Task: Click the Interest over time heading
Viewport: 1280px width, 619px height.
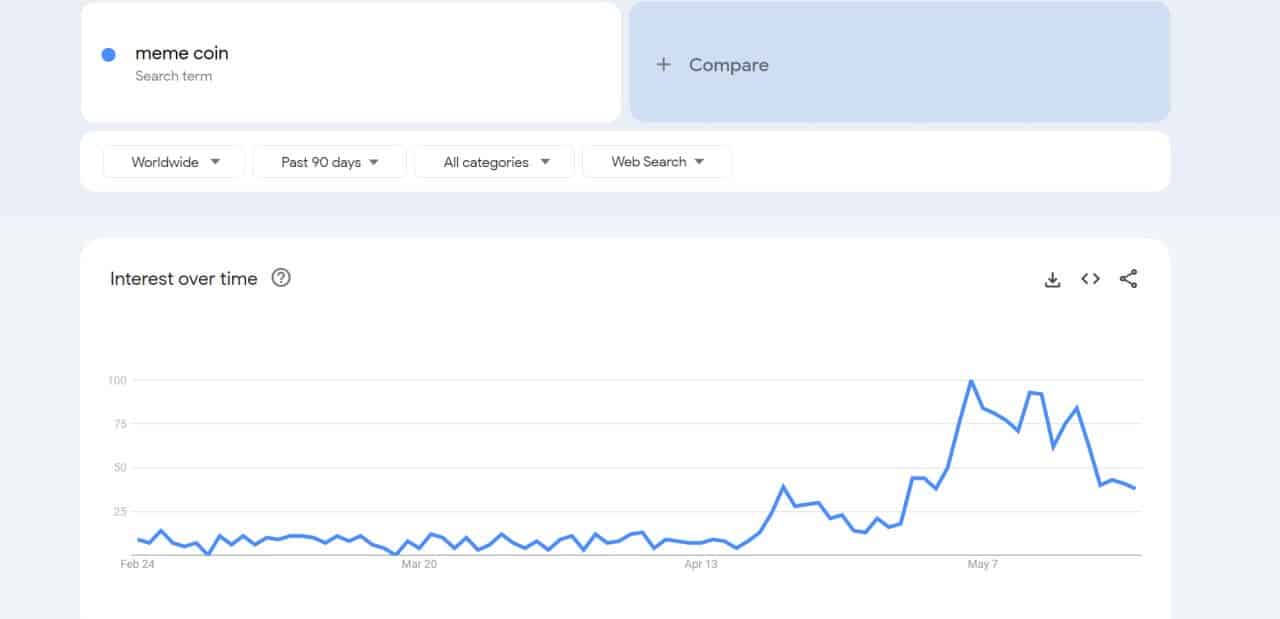Action: [184, 279]
